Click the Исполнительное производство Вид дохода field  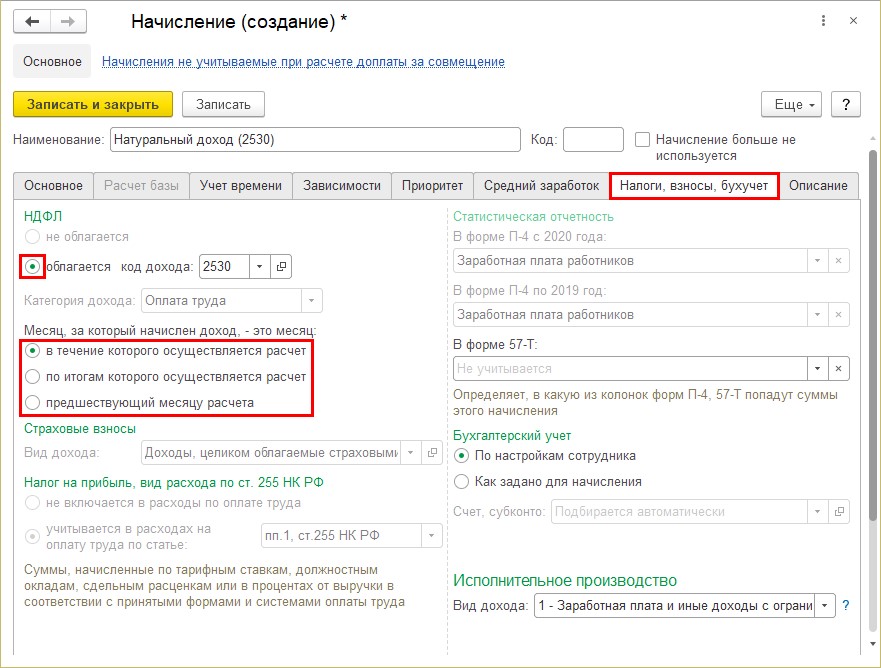[x=674, y=606]
